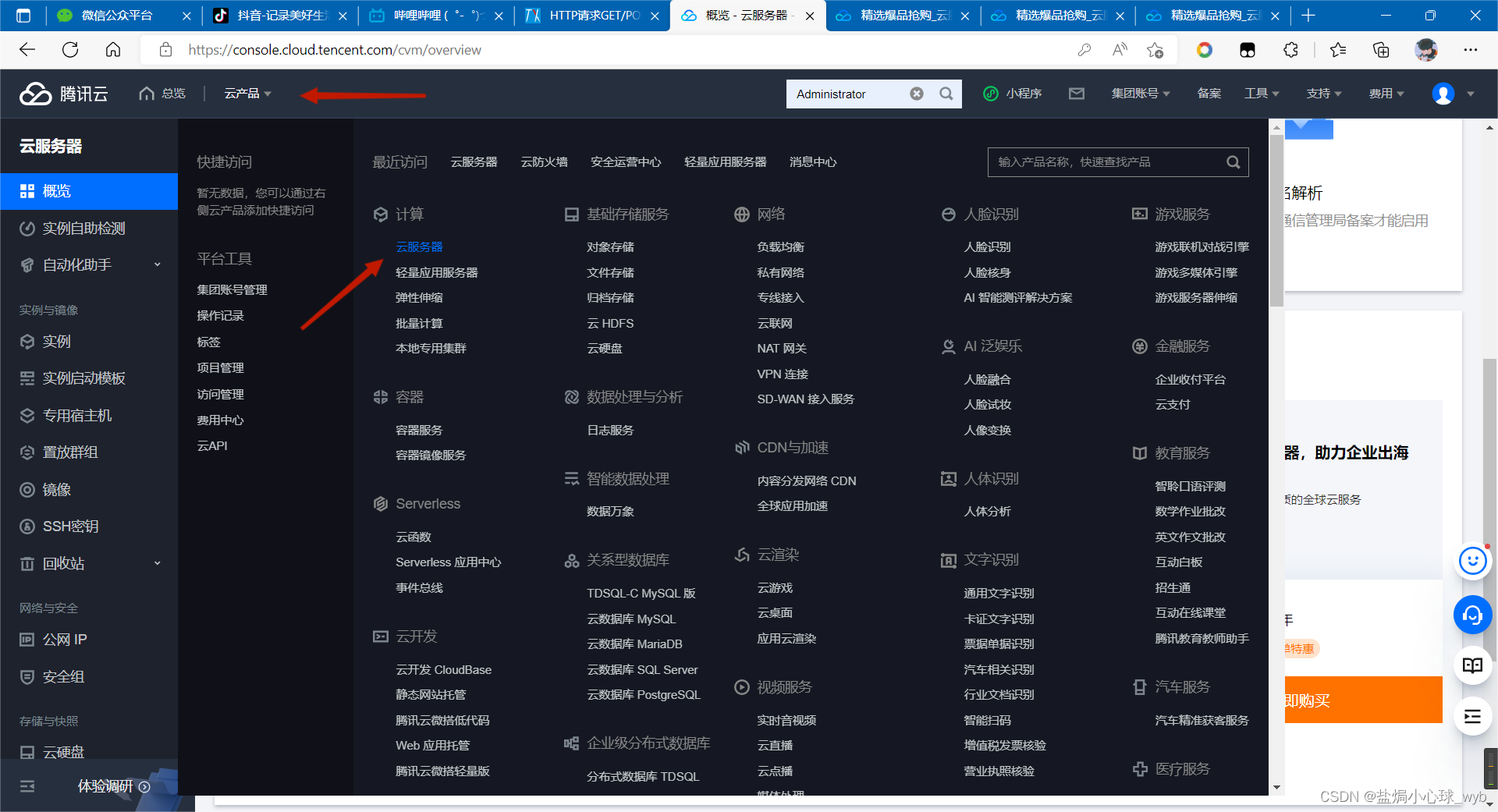Click the read aloud icon in address bar
The height and width of the screenshot is (812, 1498).
pyautogui.click(x=1120, y=50)
